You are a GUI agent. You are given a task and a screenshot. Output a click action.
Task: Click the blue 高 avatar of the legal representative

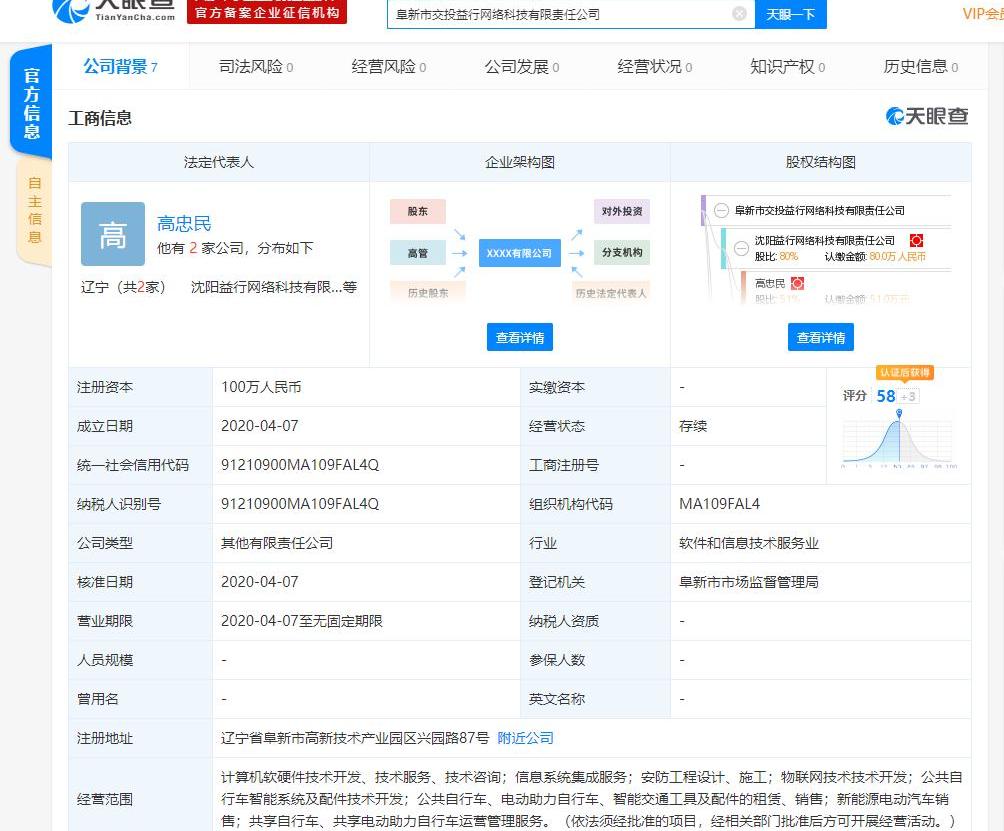pos(113,234)
